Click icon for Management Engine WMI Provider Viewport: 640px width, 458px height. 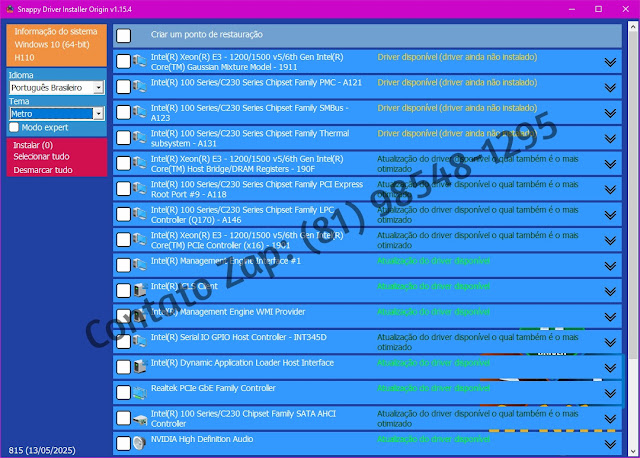coord(140,316)
